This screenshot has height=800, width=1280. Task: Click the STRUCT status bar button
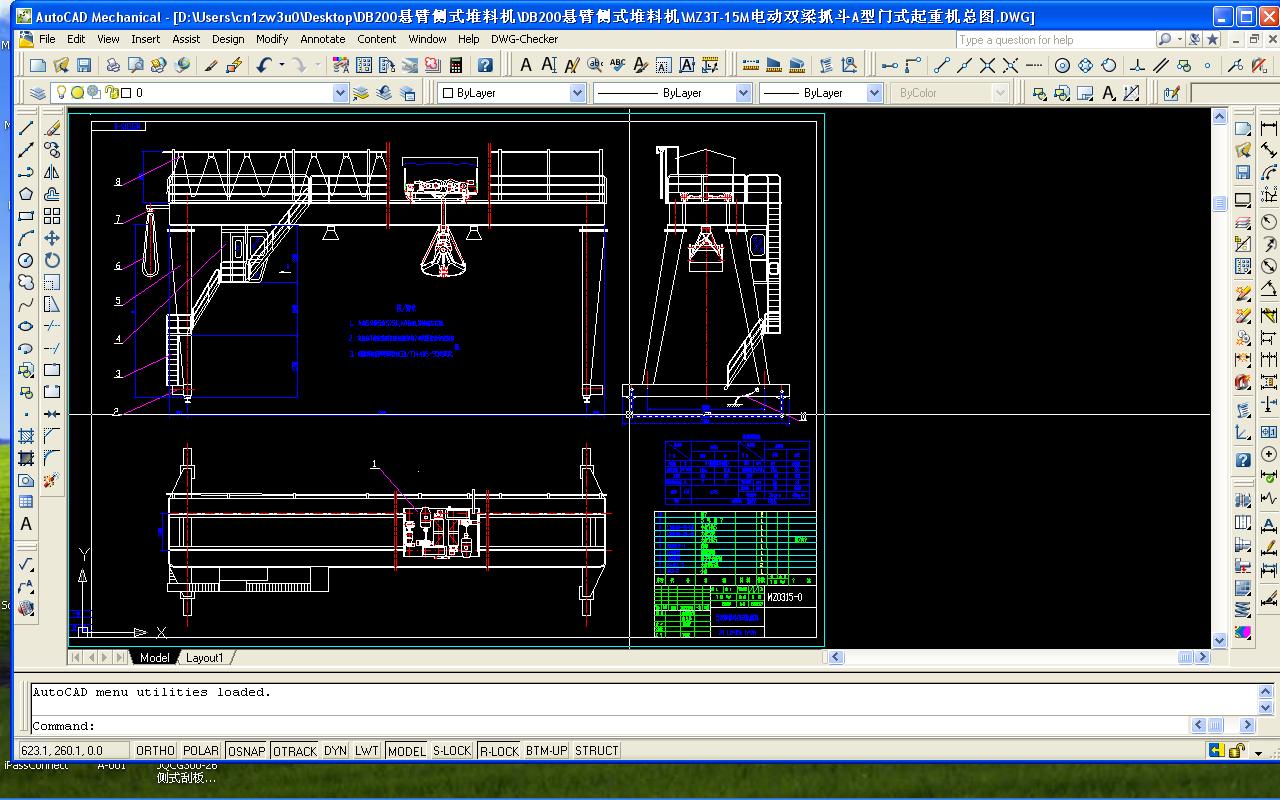pyautogui.click(x=596, y=751)
